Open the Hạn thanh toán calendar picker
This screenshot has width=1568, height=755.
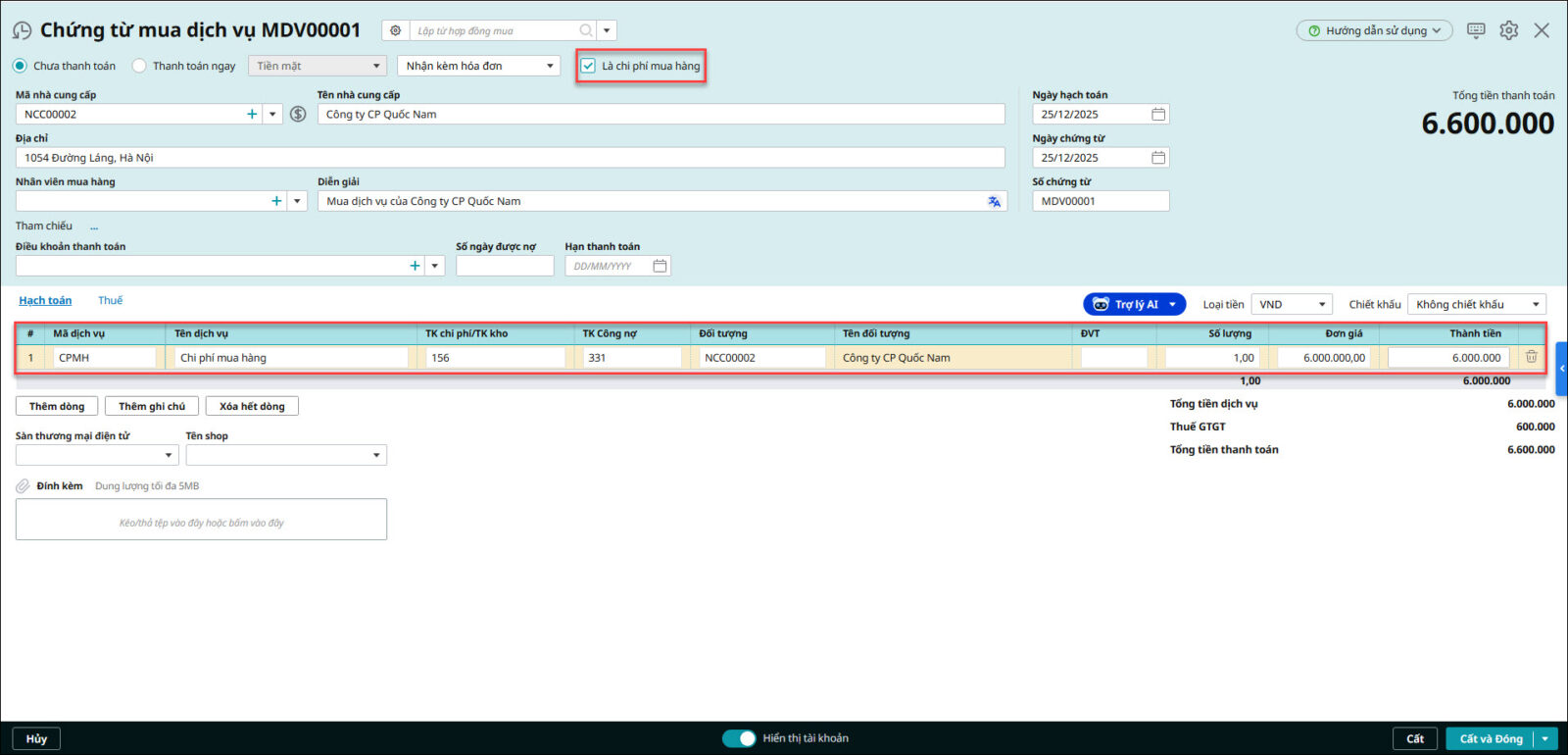point(660,267)
